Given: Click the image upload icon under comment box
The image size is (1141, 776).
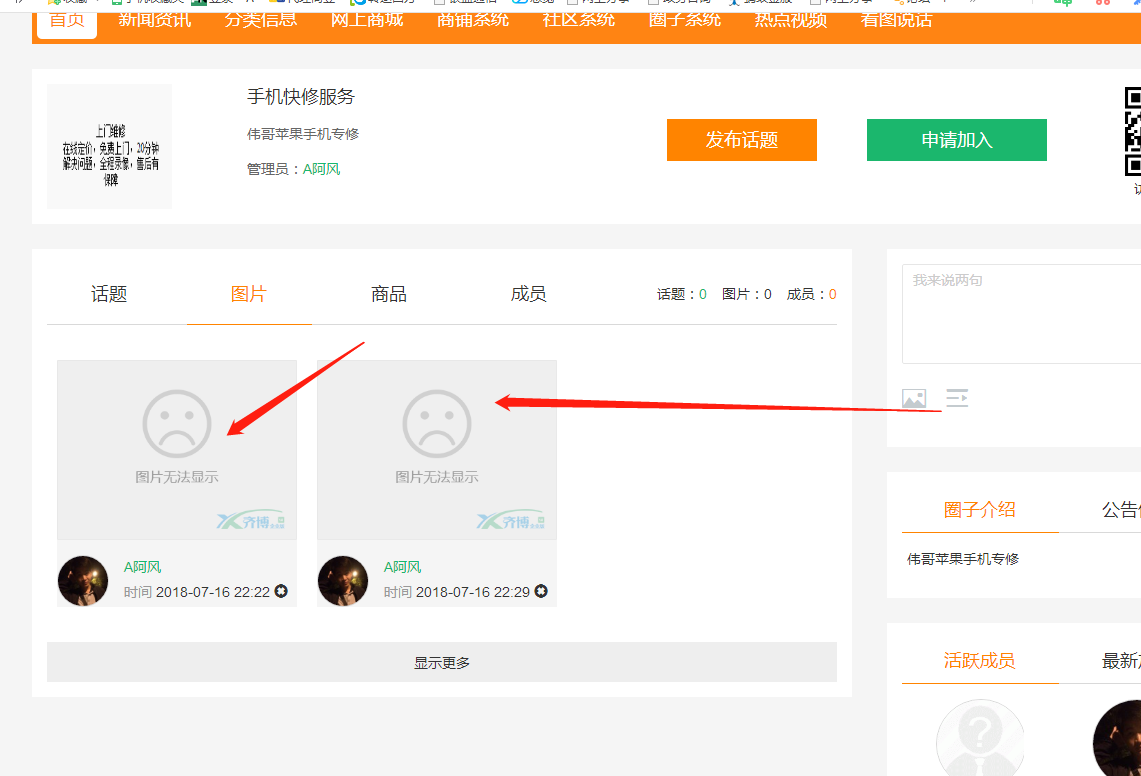Looking at the screenshot, I should pyautogui.click(x=914, y=398).
